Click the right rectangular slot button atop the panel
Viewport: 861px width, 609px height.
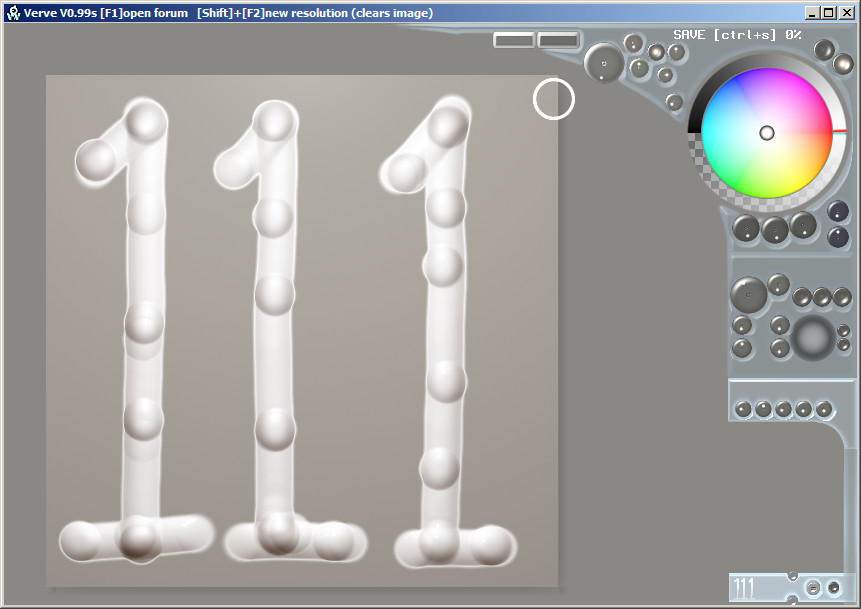click(558, 40)
